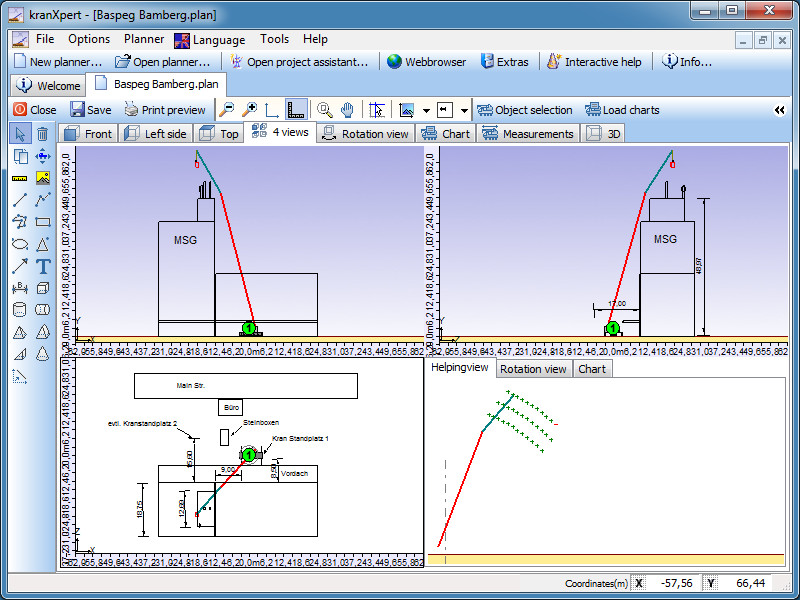Select the Text tool
800x600 pixels.
pyautogui.click(x=43, y=266)
